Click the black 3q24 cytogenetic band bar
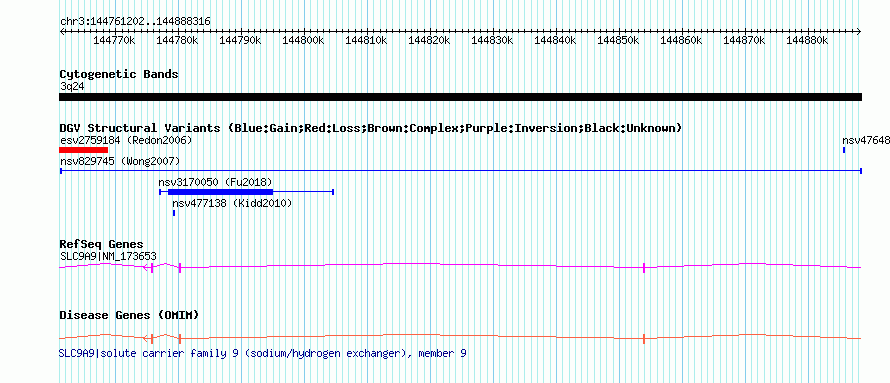 [460, 97]
